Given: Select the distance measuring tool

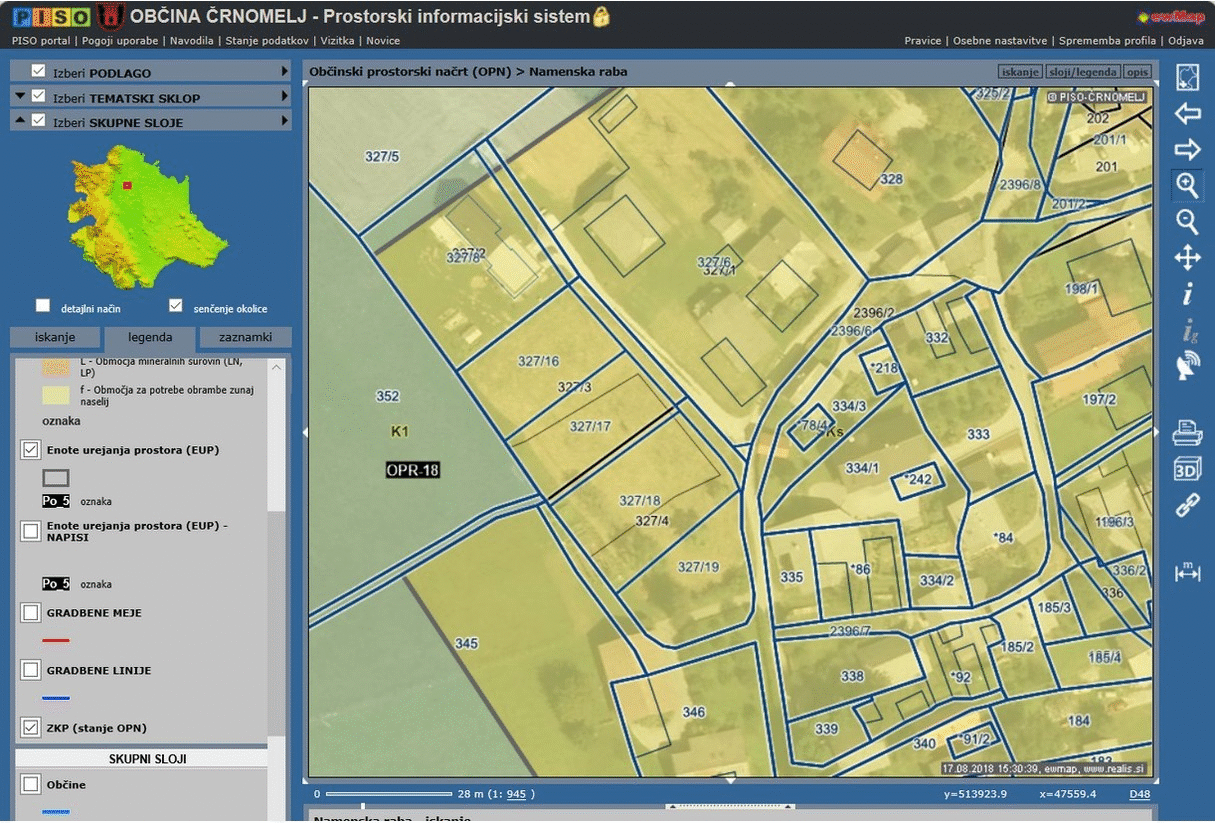Looking at the screenshot, I should click(1187, 573).
